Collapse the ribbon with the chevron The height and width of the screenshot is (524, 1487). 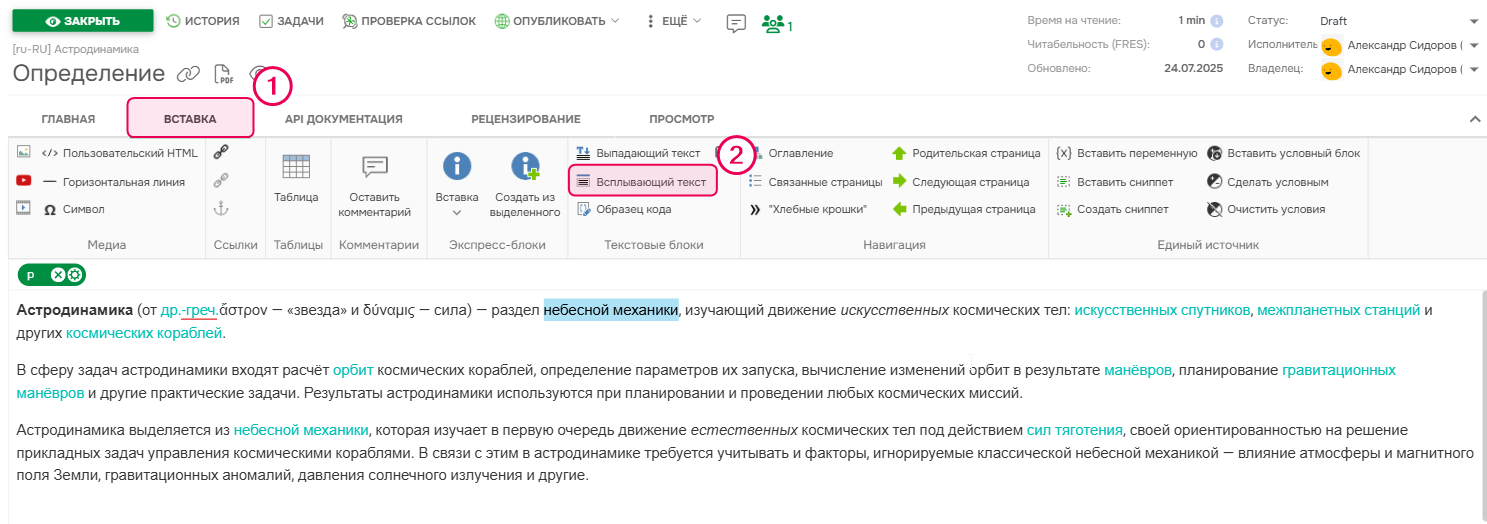point(1474,119)
